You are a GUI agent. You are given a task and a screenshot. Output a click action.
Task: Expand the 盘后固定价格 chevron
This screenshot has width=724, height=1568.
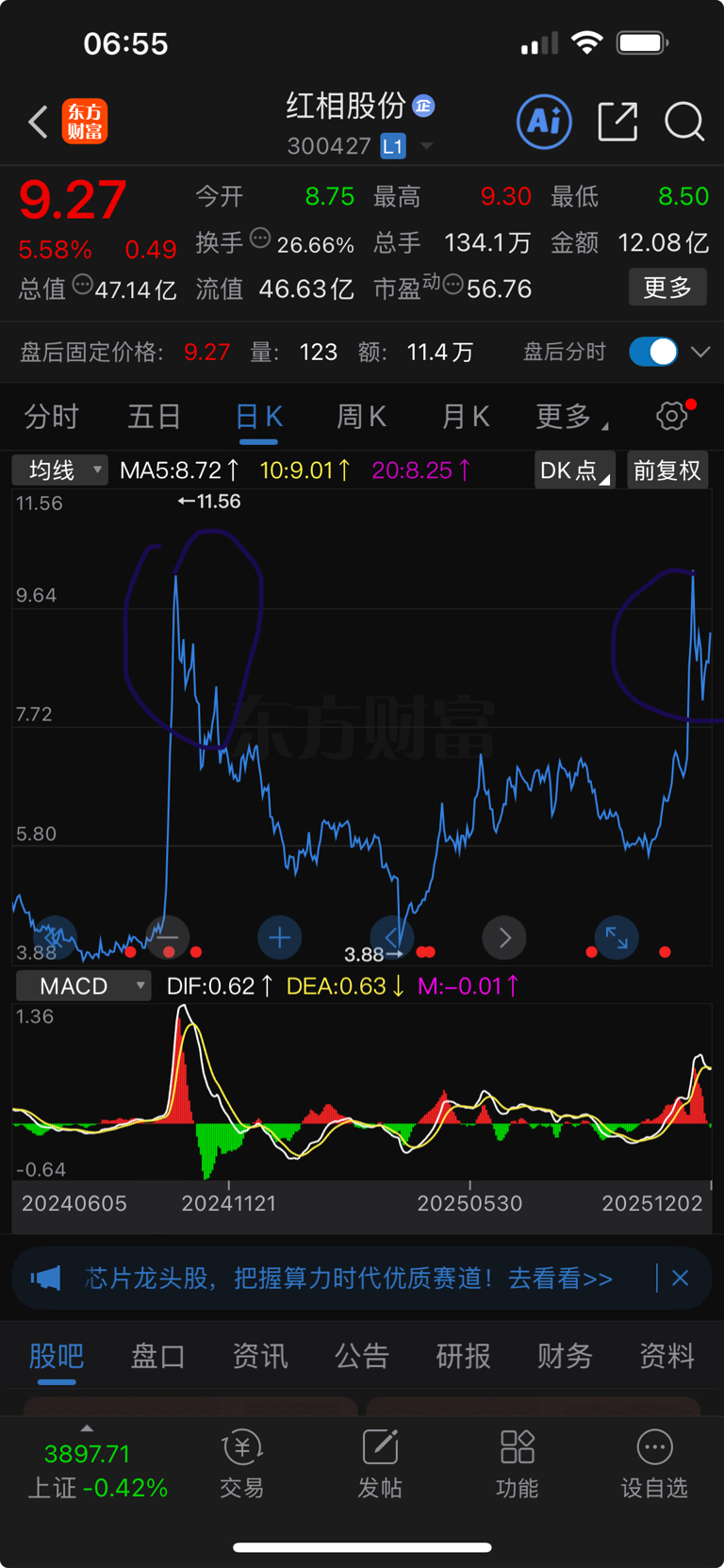(x=700, y=352)
